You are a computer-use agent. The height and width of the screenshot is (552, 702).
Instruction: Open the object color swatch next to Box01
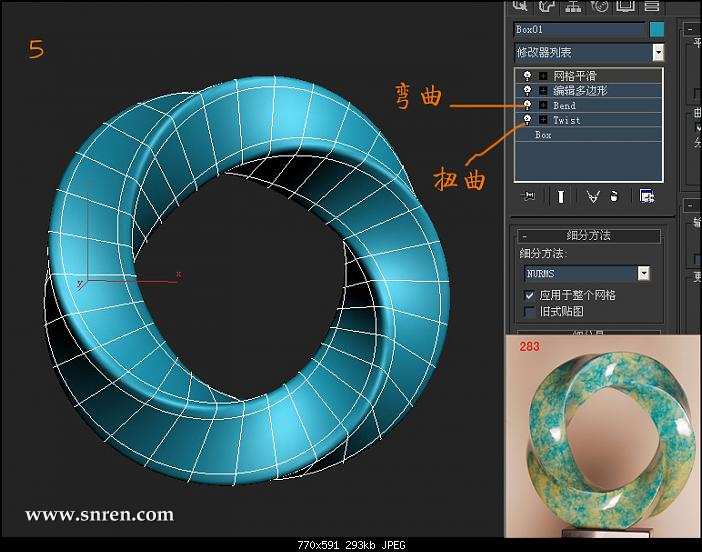[x=657, y=30]
